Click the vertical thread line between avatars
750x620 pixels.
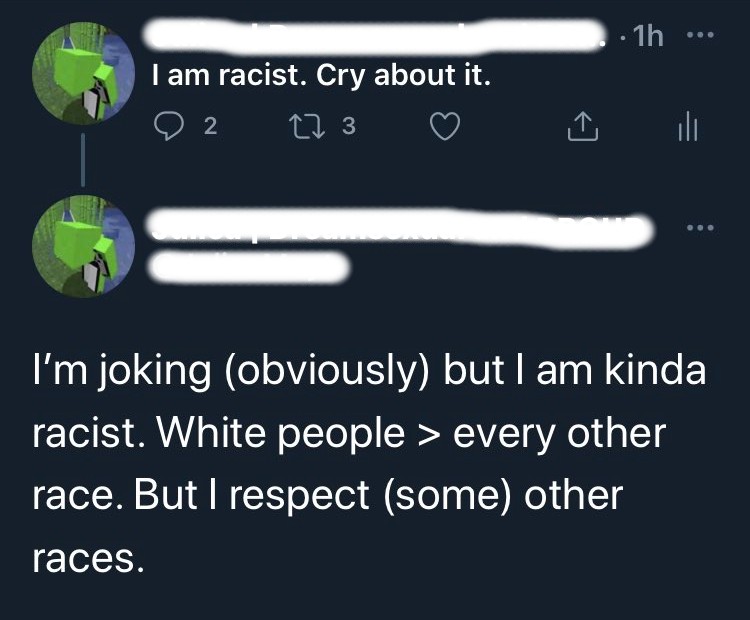(83, 160)
